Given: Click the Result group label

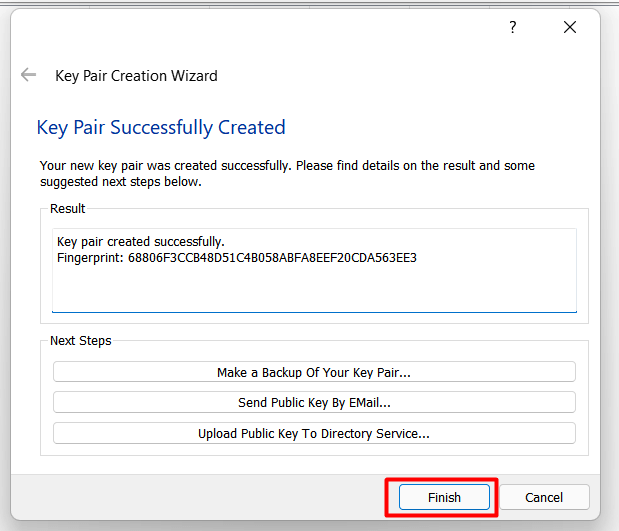Looking at the screenshot, I should pos(68,208).
